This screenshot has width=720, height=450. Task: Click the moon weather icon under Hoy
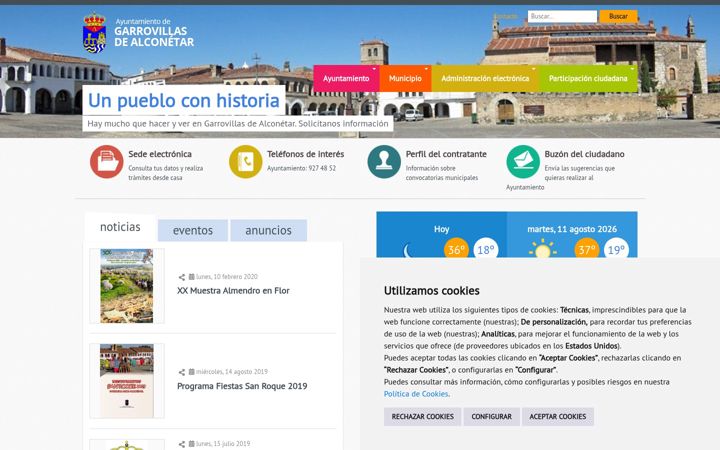[407, 251]
